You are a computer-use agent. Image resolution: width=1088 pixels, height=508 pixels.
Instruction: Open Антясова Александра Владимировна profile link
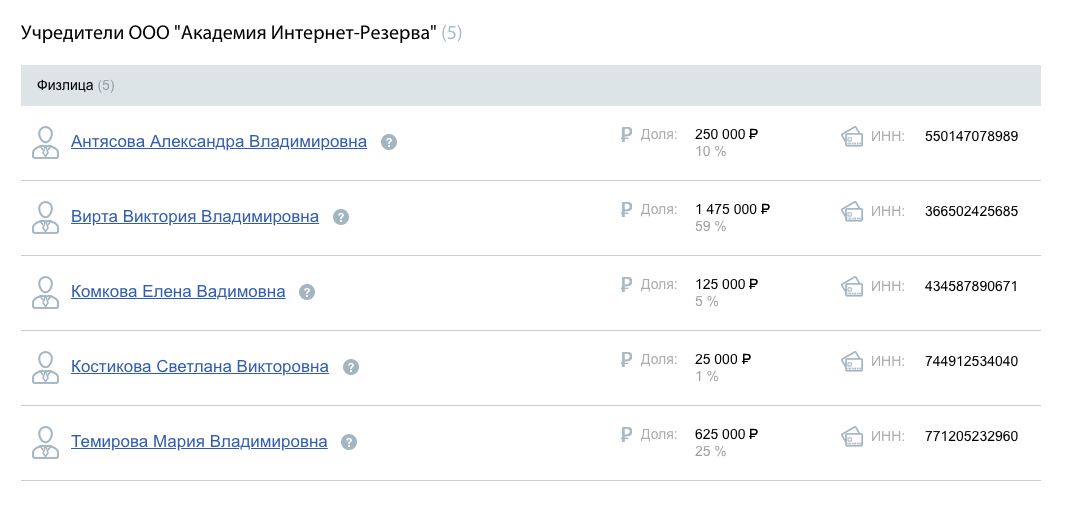click(x=219, y=142)
